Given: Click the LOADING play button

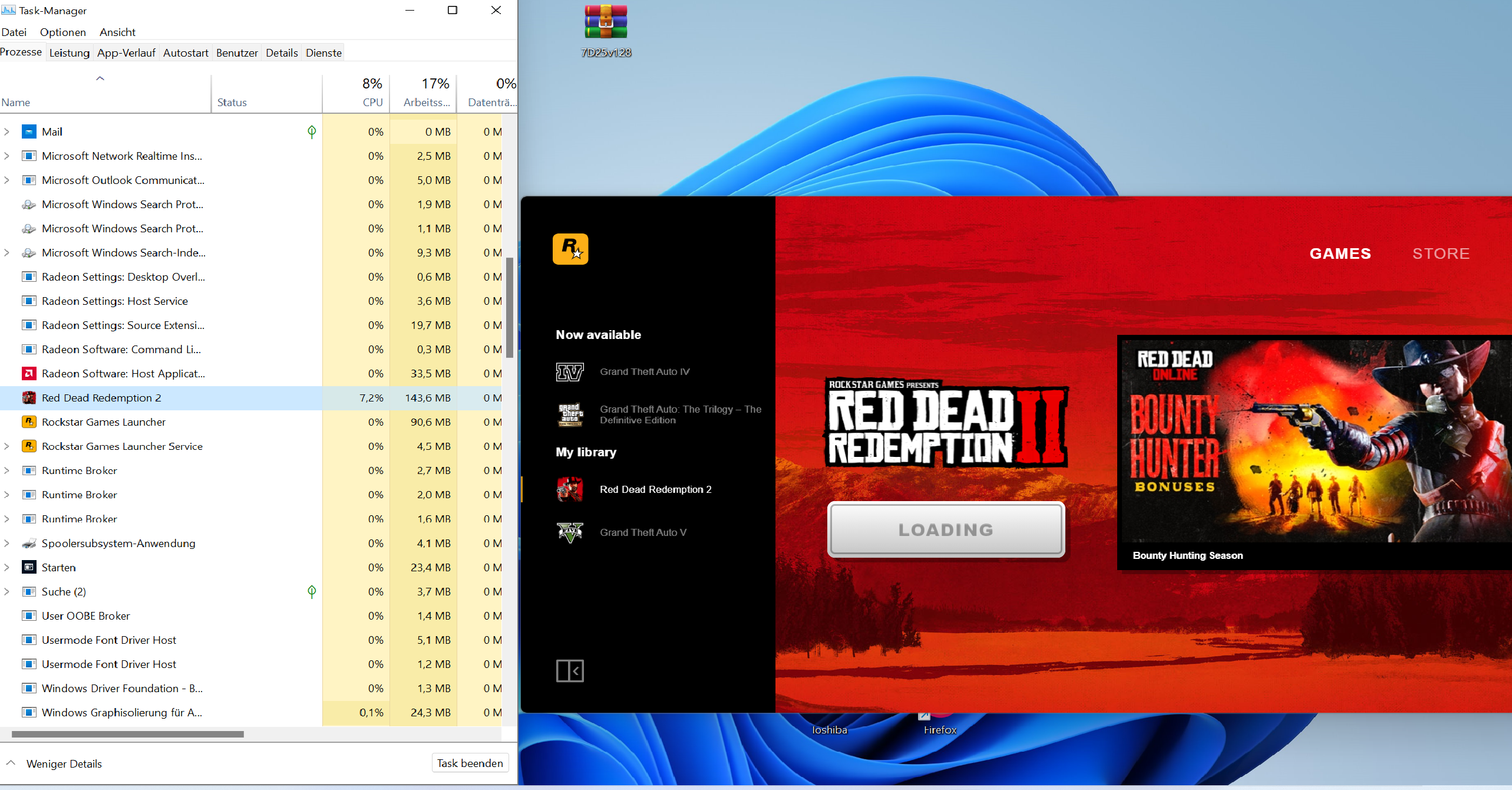Looking at the screenshot, I should click(946, 529).
